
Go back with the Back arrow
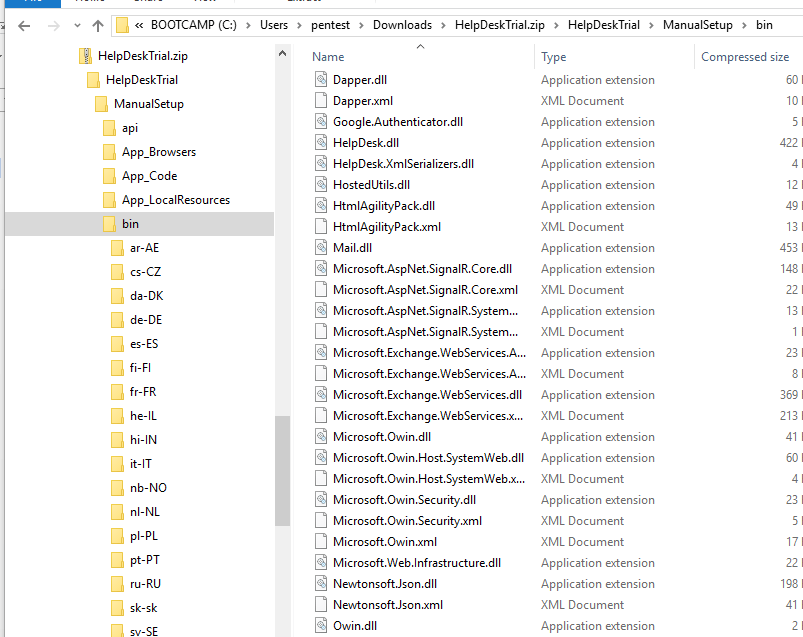pos(25,25)
